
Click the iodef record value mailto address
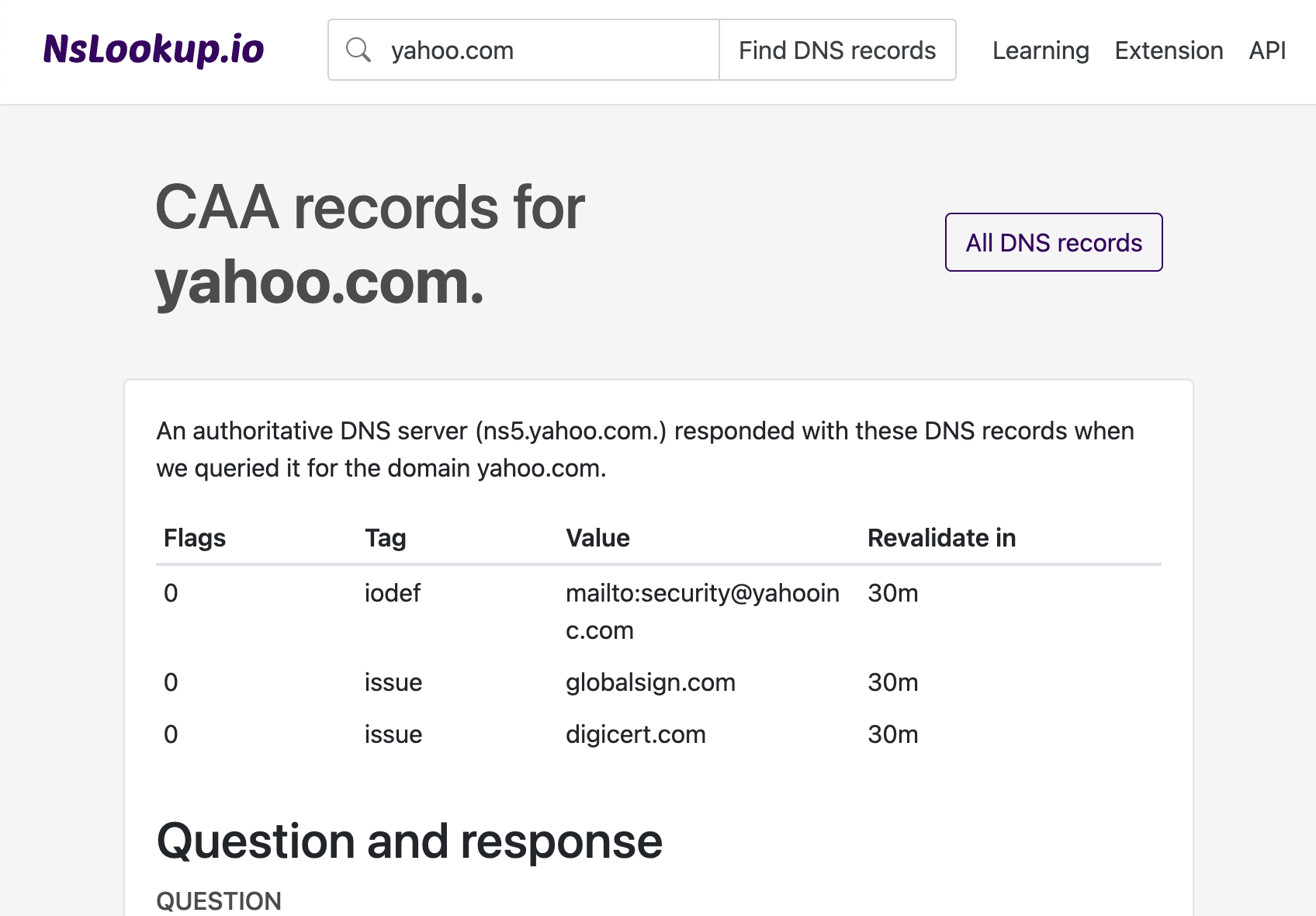(x=702, y=612)
